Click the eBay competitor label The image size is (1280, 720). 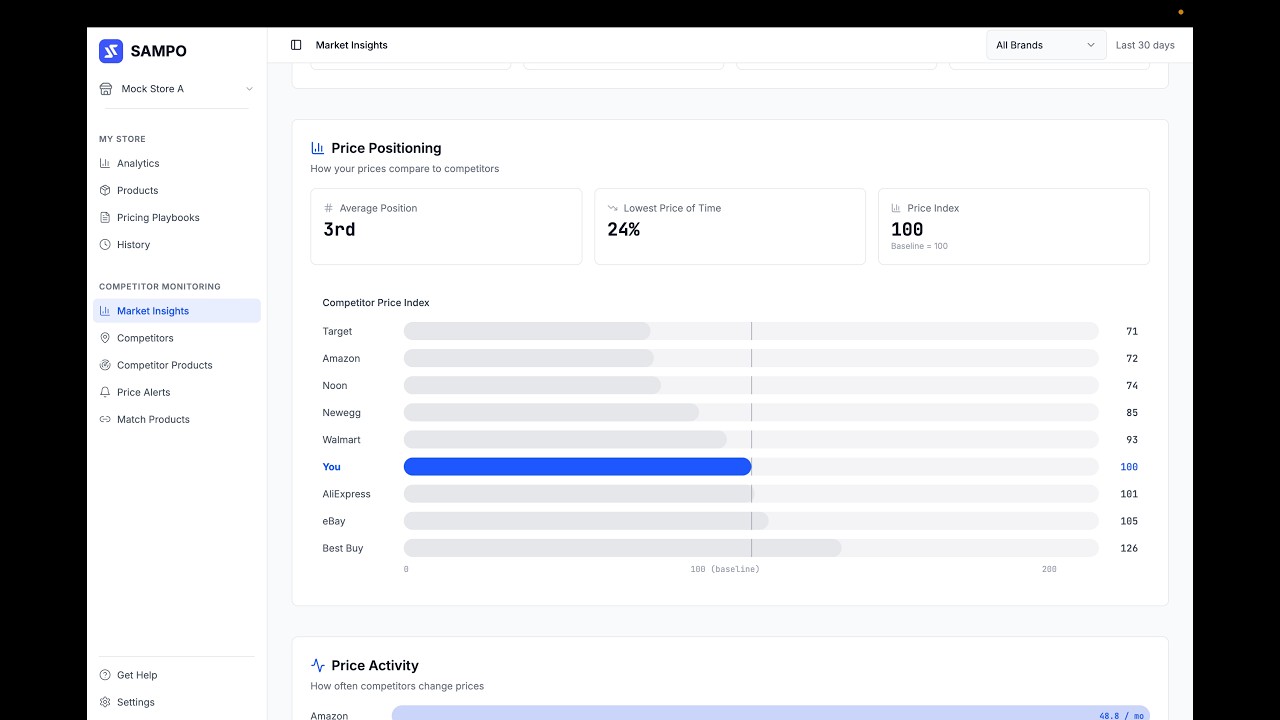point(334,521)
